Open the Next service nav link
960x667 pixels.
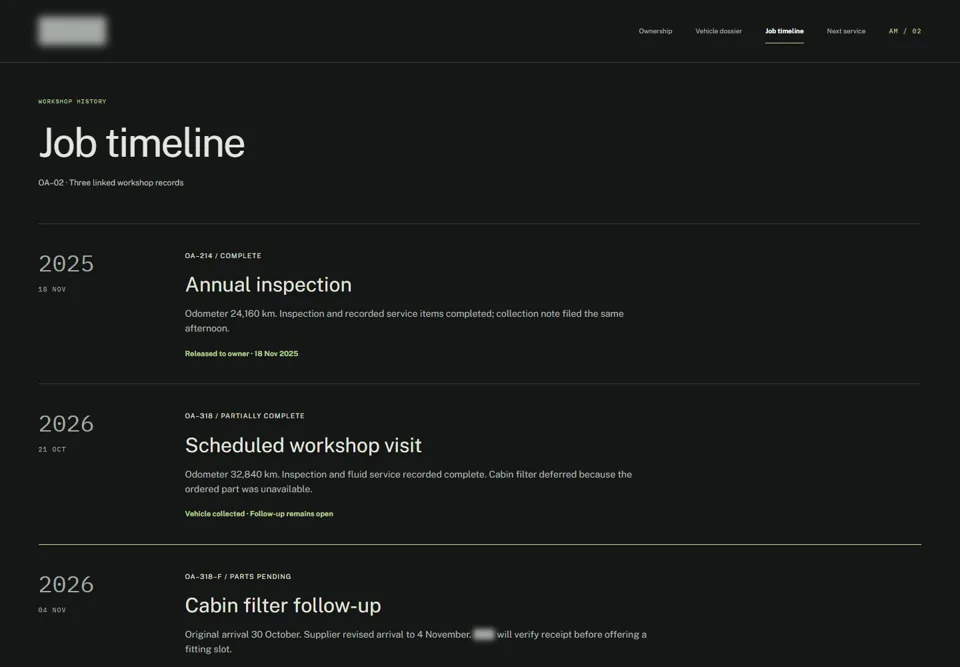846,31
